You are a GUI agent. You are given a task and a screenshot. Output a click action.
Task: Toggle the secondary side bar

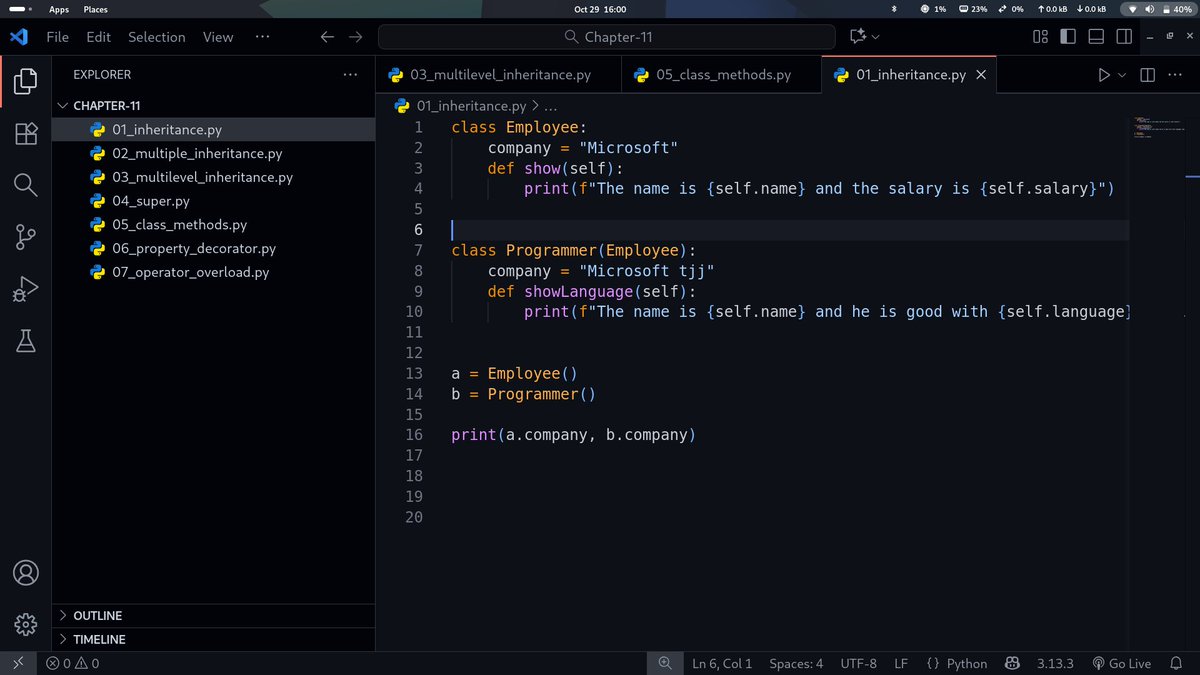tap(1124, 37)
